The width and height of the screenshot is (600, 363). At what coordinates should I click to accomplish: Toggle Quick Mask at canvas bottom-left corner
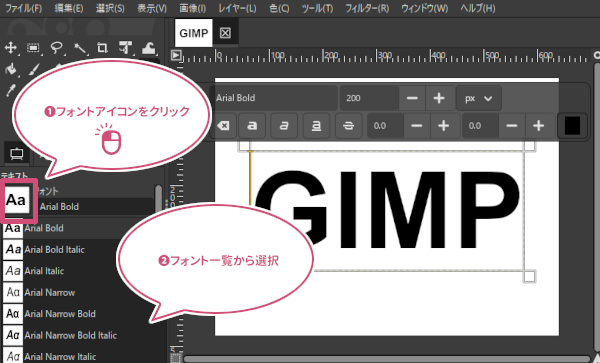tap(176, 358)
